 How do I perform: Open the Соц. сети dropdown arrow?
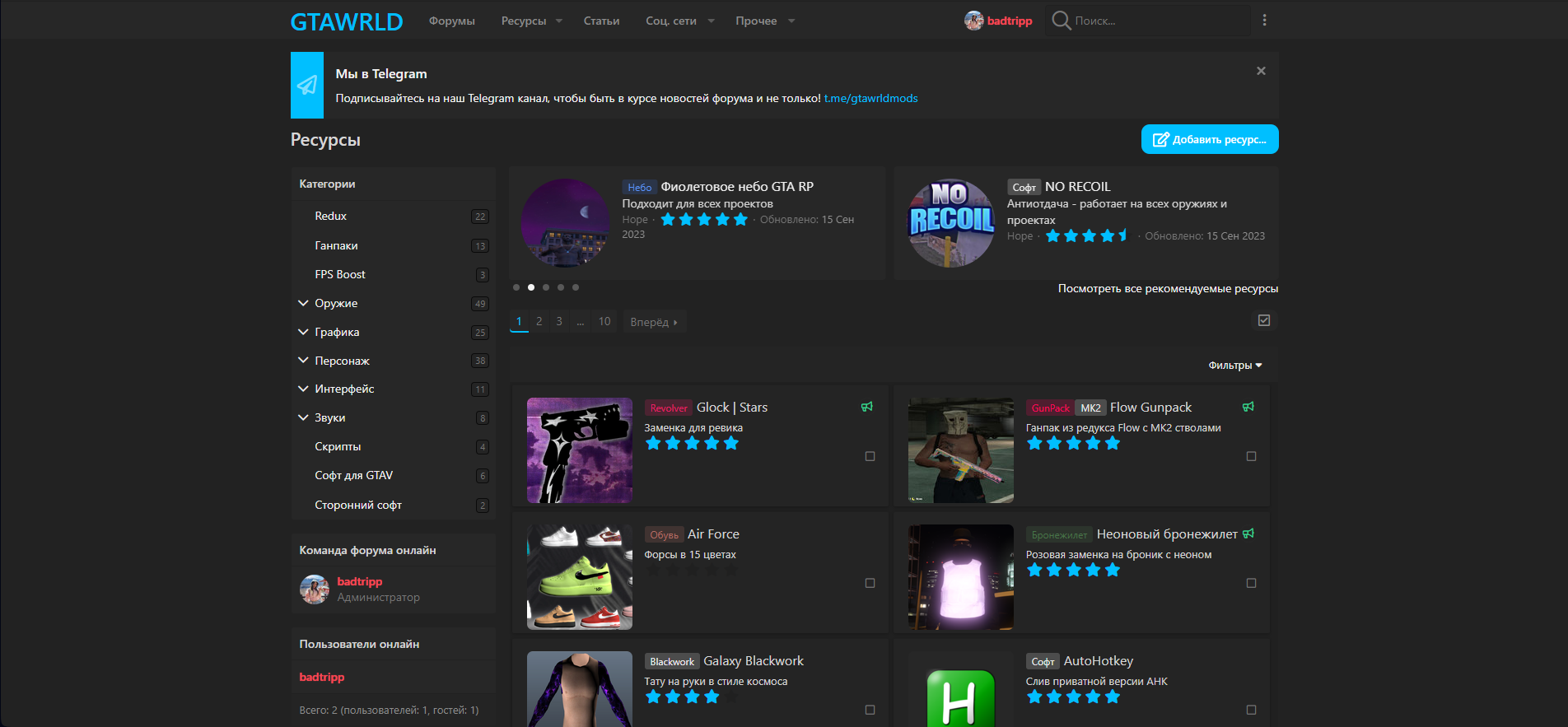pyautogui.click(x=711, y=21)
